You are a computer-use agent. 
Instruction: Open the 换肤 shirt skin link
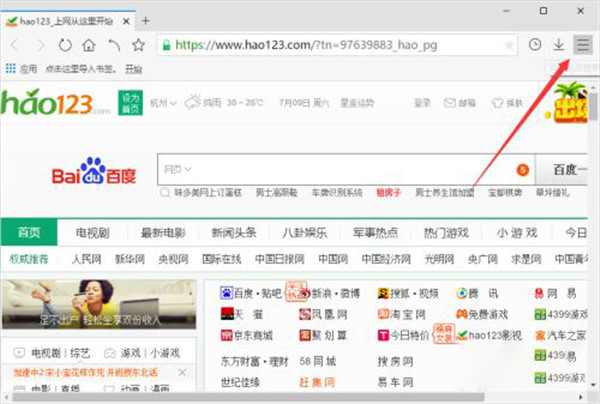coord(507,103)
